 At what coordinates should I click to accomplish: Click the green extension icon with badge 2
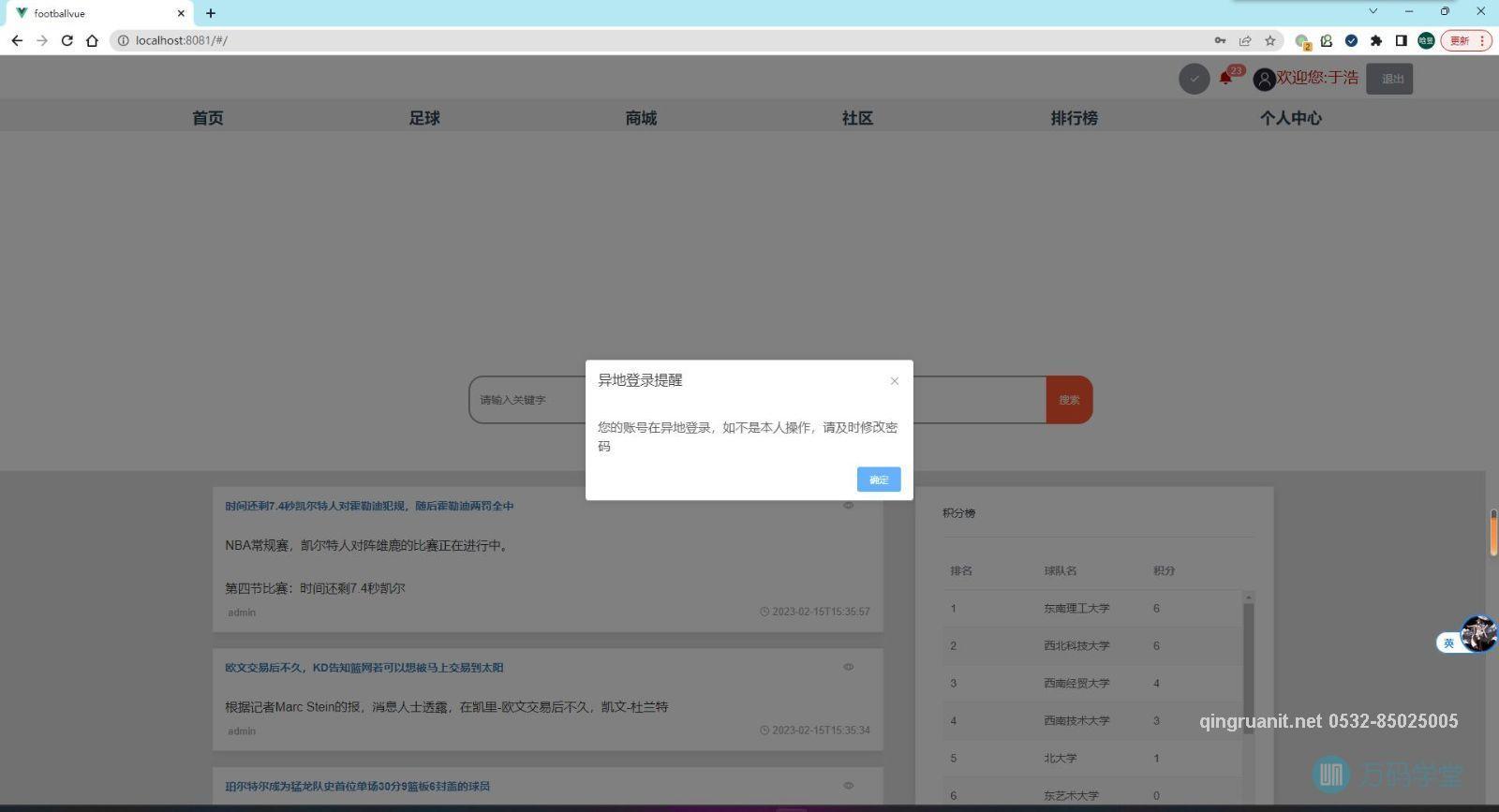coord(1302,41)
